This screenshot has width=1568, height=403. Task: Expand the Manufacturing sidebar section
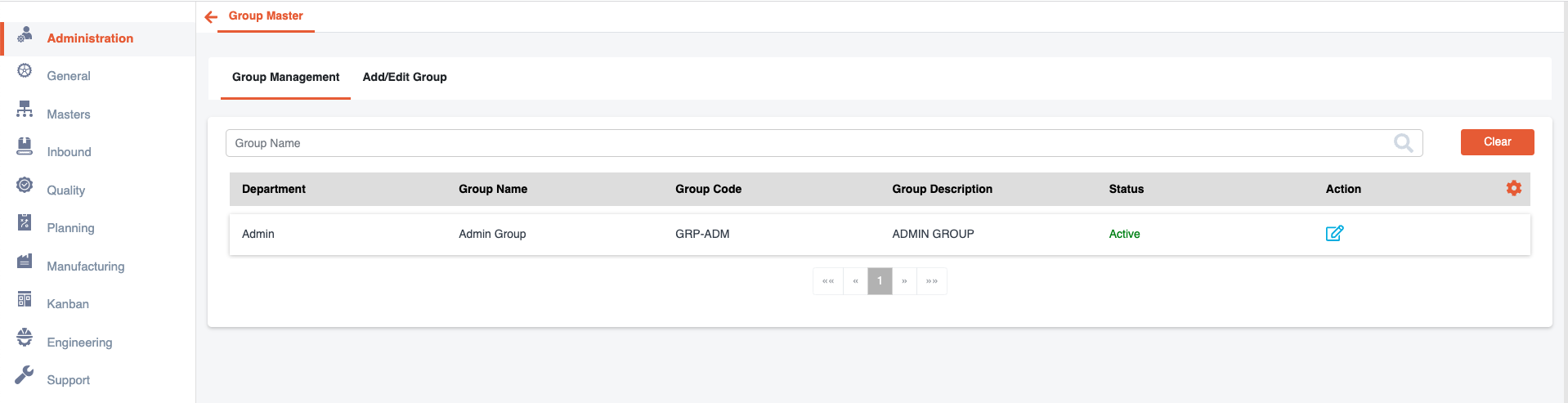point(85,266)
